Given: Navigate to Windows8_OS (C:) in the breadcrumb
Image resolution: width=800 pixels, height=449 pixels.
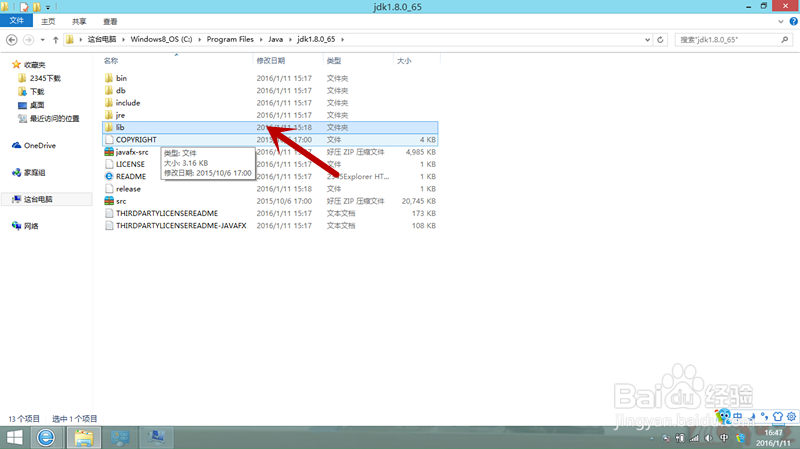Looking at the screenshot, I should [x=161, y=39].
